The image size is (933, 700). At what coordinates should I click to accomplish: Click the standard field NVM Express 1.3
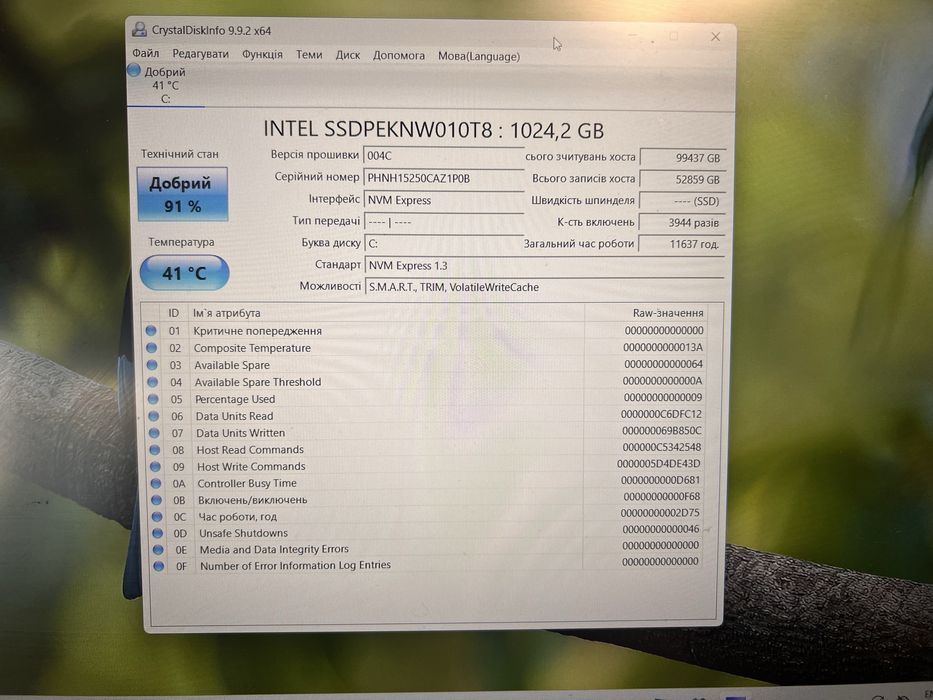pyautogui.click(x=544, y=265)
